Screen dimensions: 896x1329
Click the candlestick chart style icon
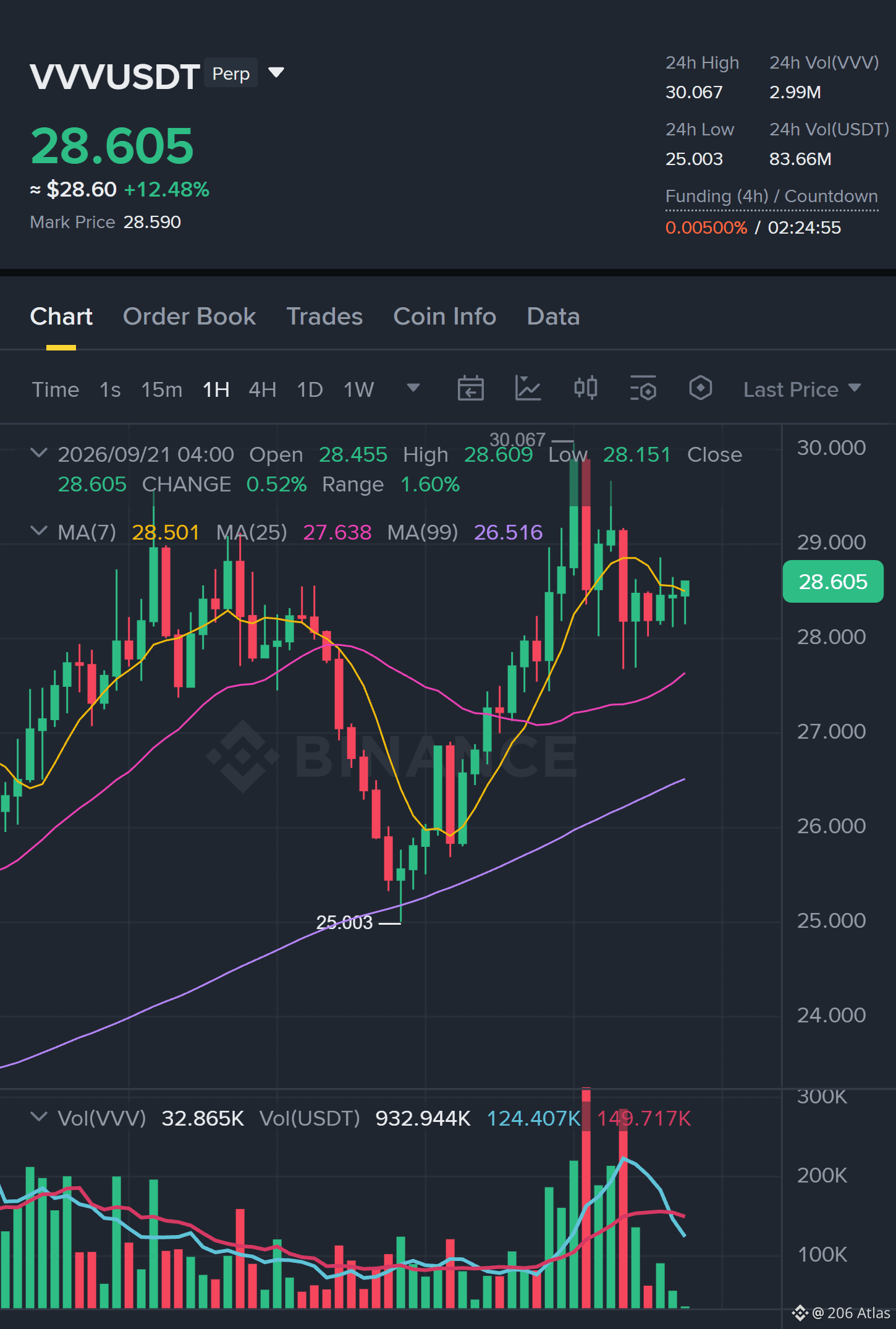585,389
